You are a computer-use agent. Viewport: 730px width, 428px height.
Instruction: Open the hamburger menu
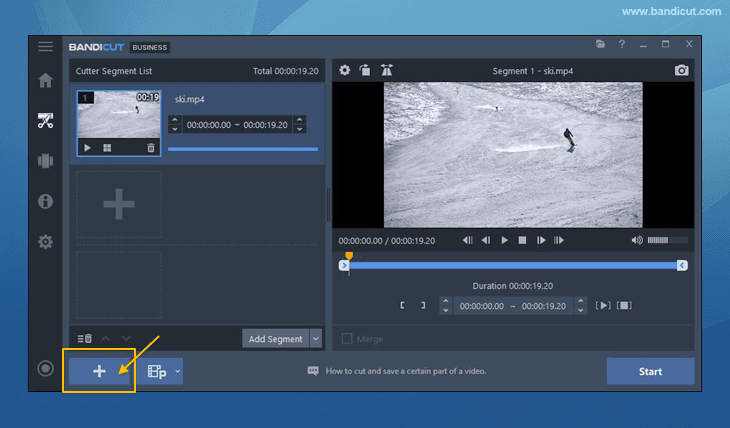tap(45, 46)
